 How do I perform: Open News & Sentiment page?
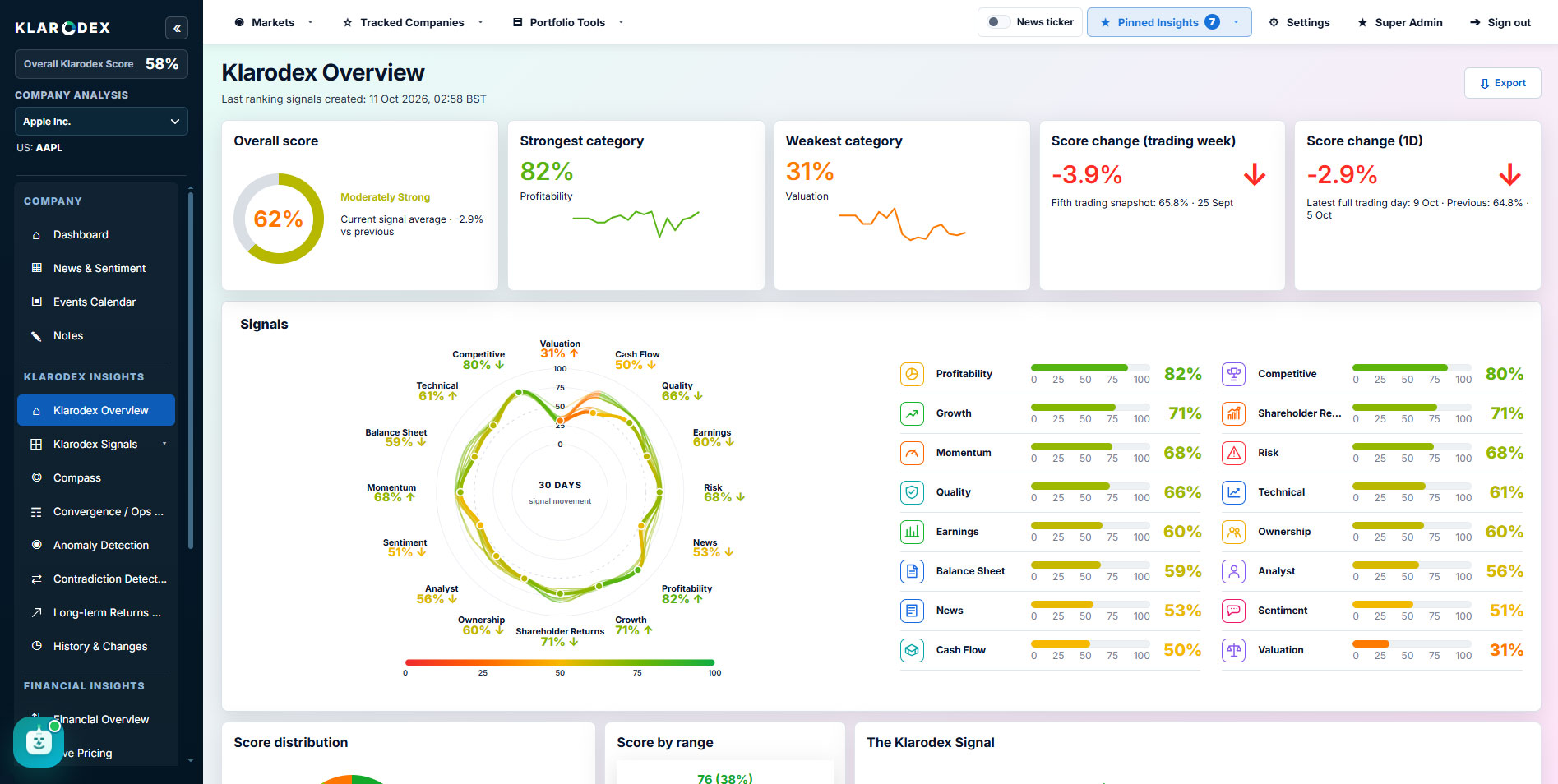coord(97,268)
